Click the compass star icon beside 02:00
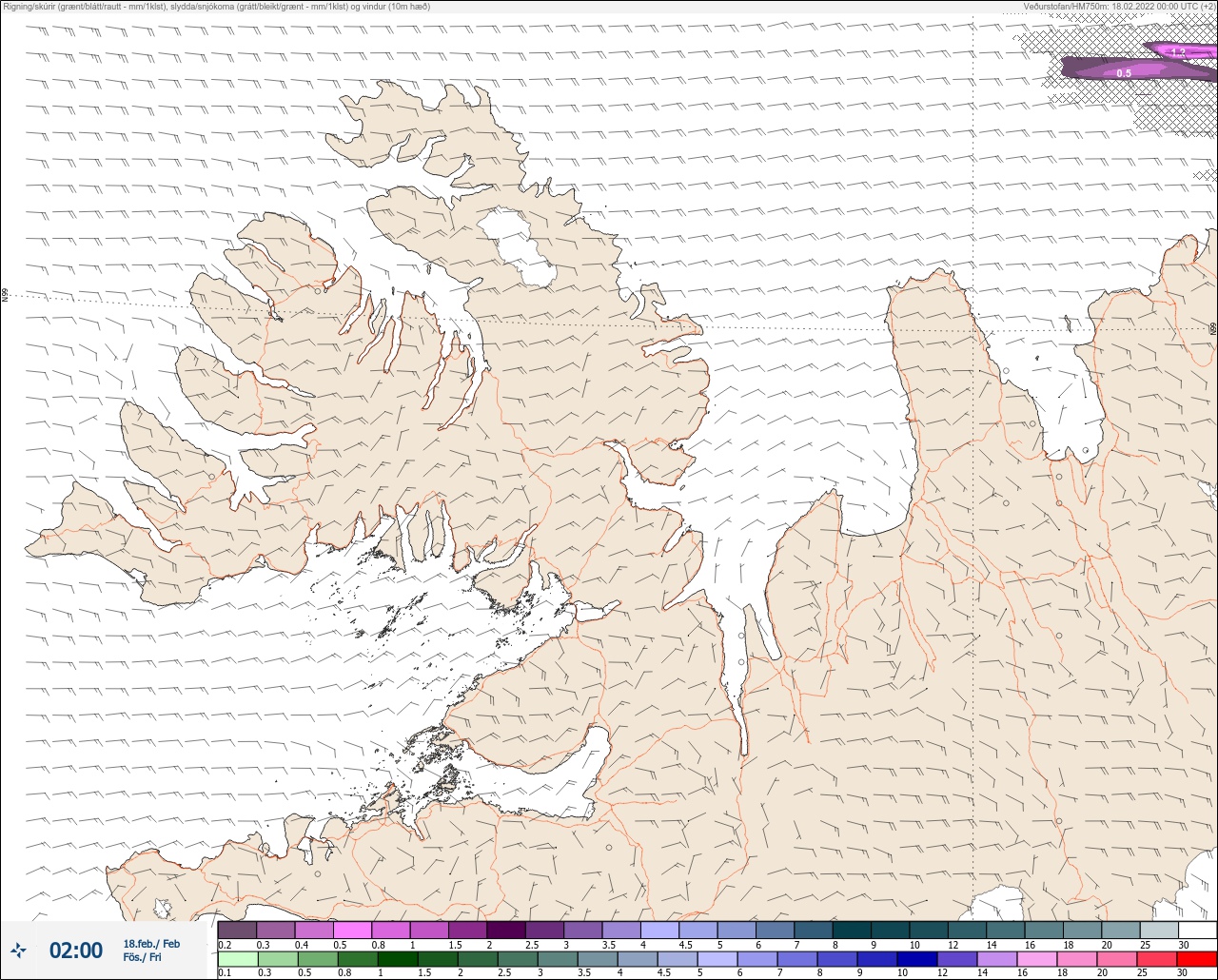The width and height of the screenshot is (1218, 980). click(19, 950)
